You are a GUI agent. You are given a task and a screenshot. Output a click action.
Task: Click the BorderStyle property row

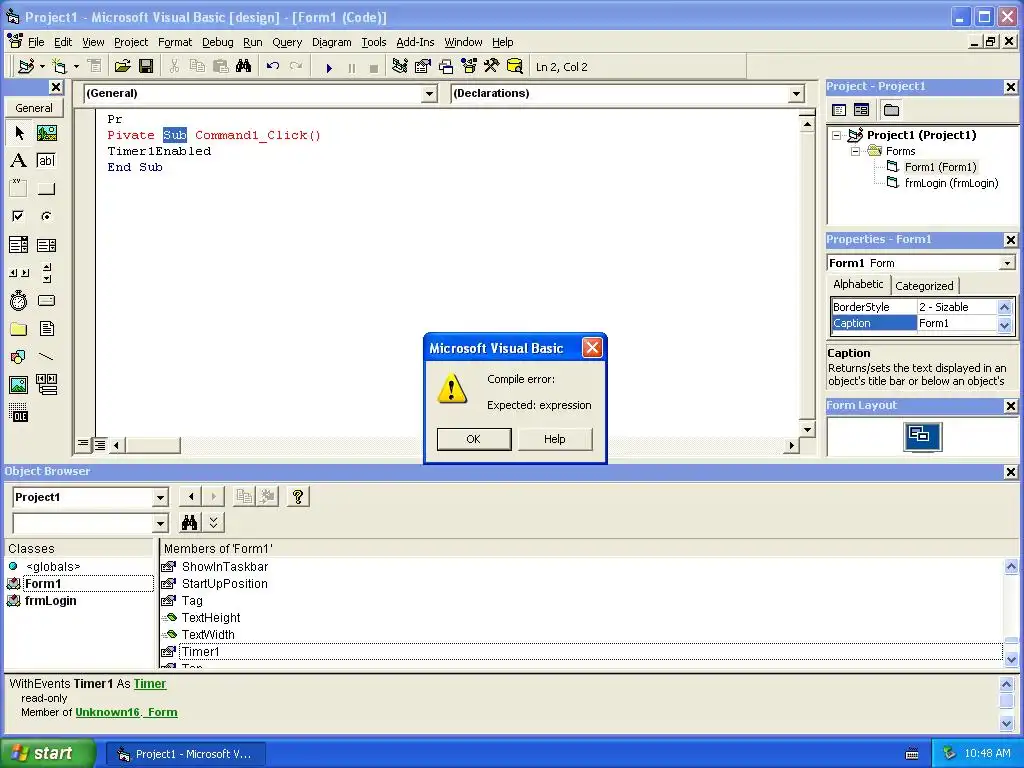point(914,307)
